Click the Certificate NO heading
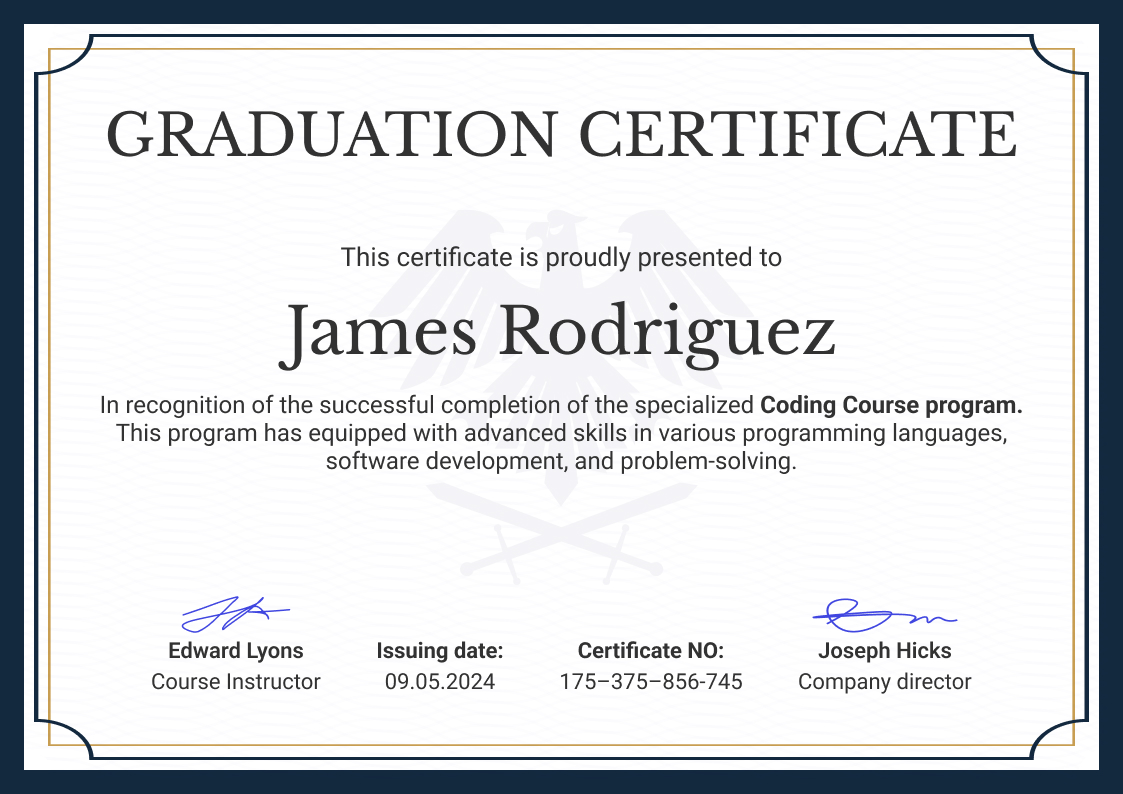Screen dimensions: 1123x794 tap(651, 650)
